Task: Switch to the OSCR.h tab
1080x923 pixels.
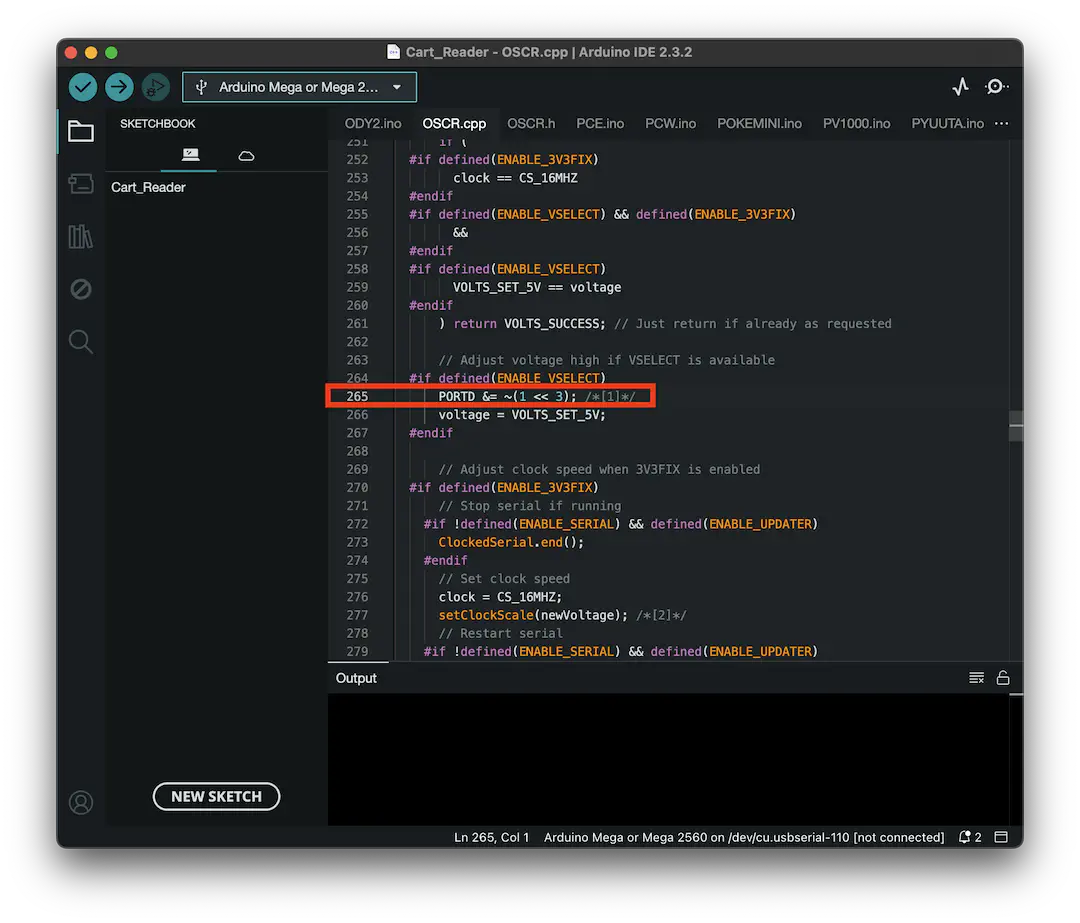Action: pos(531,123)
